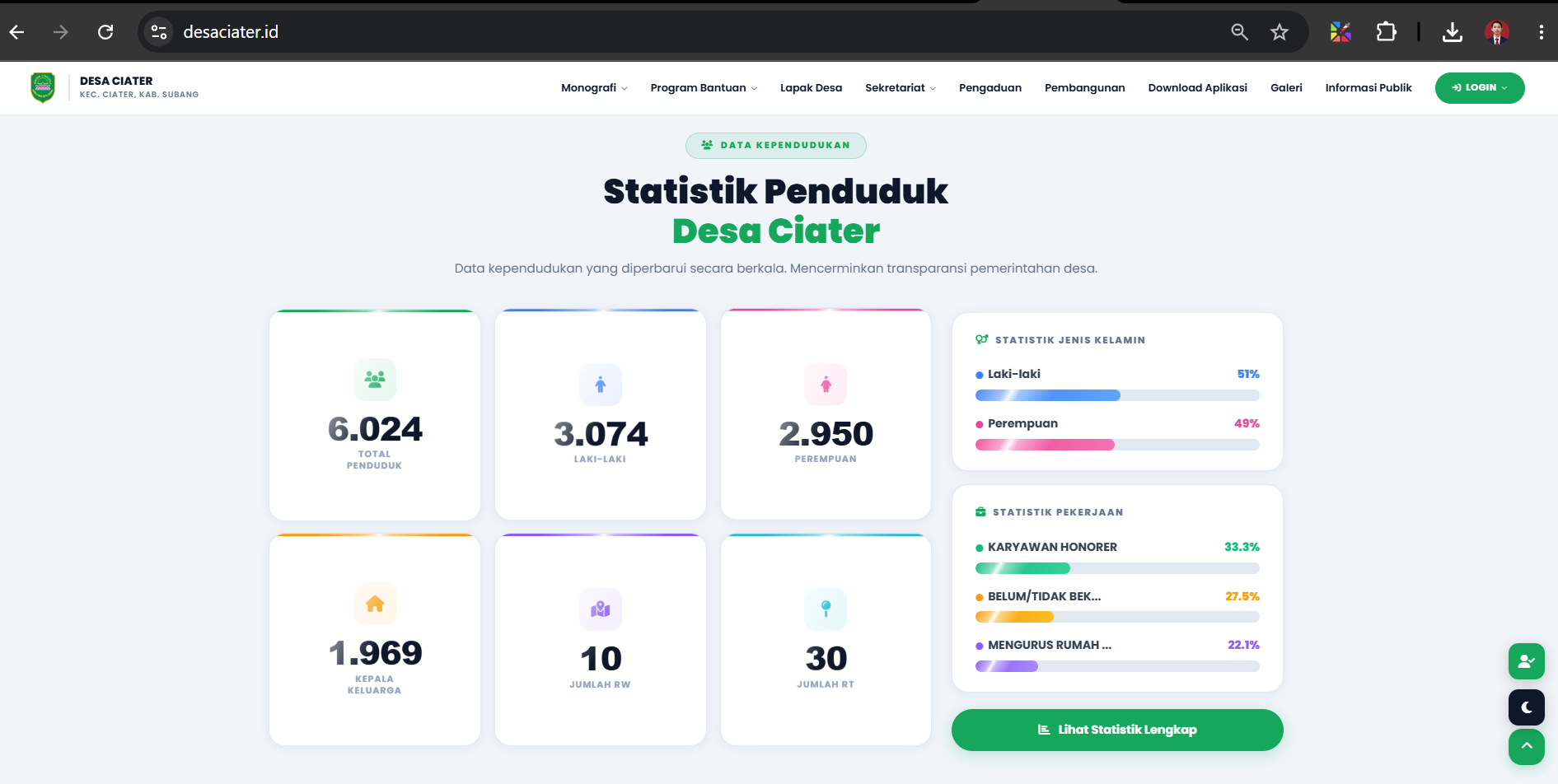Go back with the browser back arrow
The width and height of the screenshot is (1558, 784).
click(17, 32)
